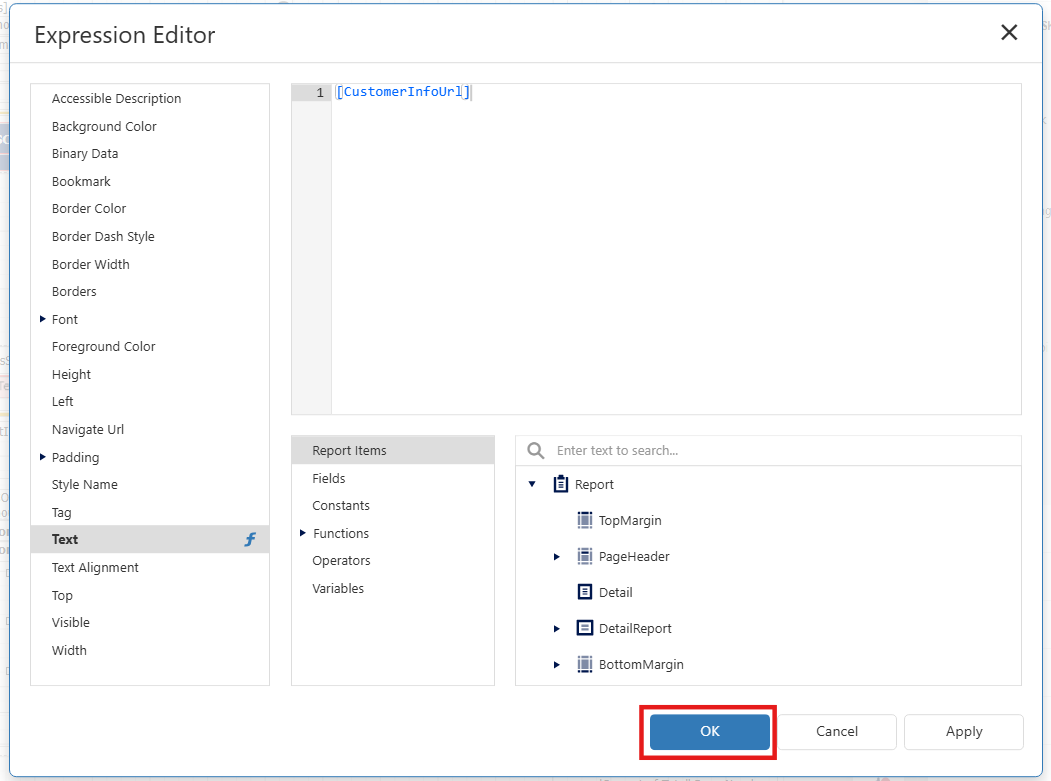
Task: Expand the PageHeader tree node
Action: (x=557, y=556)
